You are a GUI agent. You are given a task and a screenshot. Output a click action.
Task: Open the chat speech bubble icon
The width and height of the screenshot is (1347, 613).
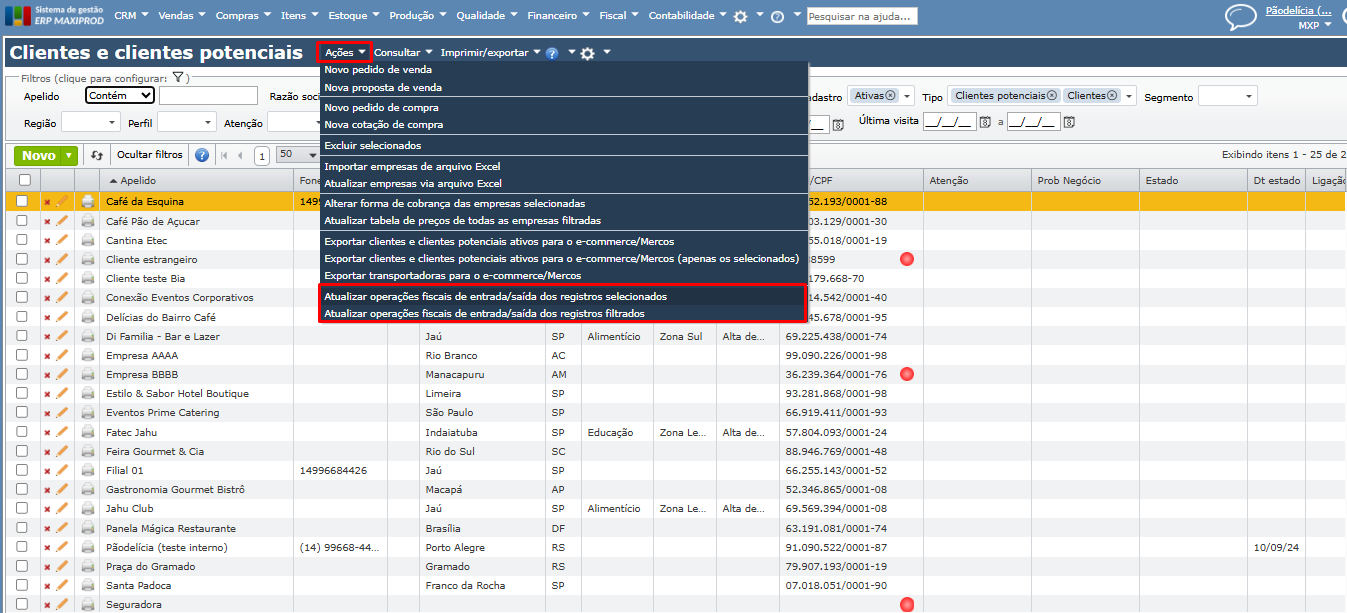pos(1240,17)
